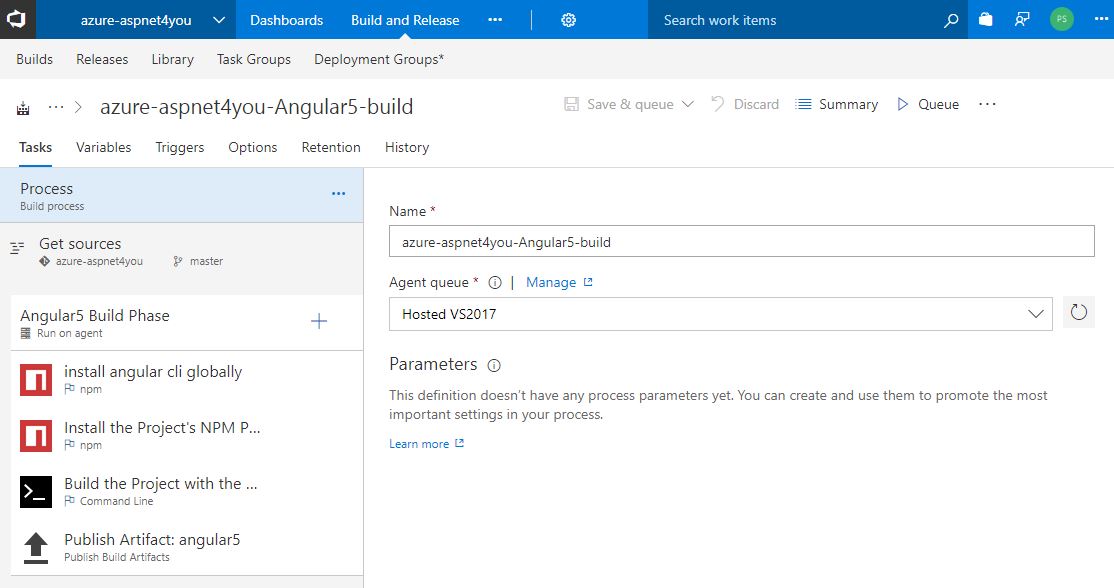Open the Dashboards hub
The image size is (1114, 588).
(x=286, y=20)
